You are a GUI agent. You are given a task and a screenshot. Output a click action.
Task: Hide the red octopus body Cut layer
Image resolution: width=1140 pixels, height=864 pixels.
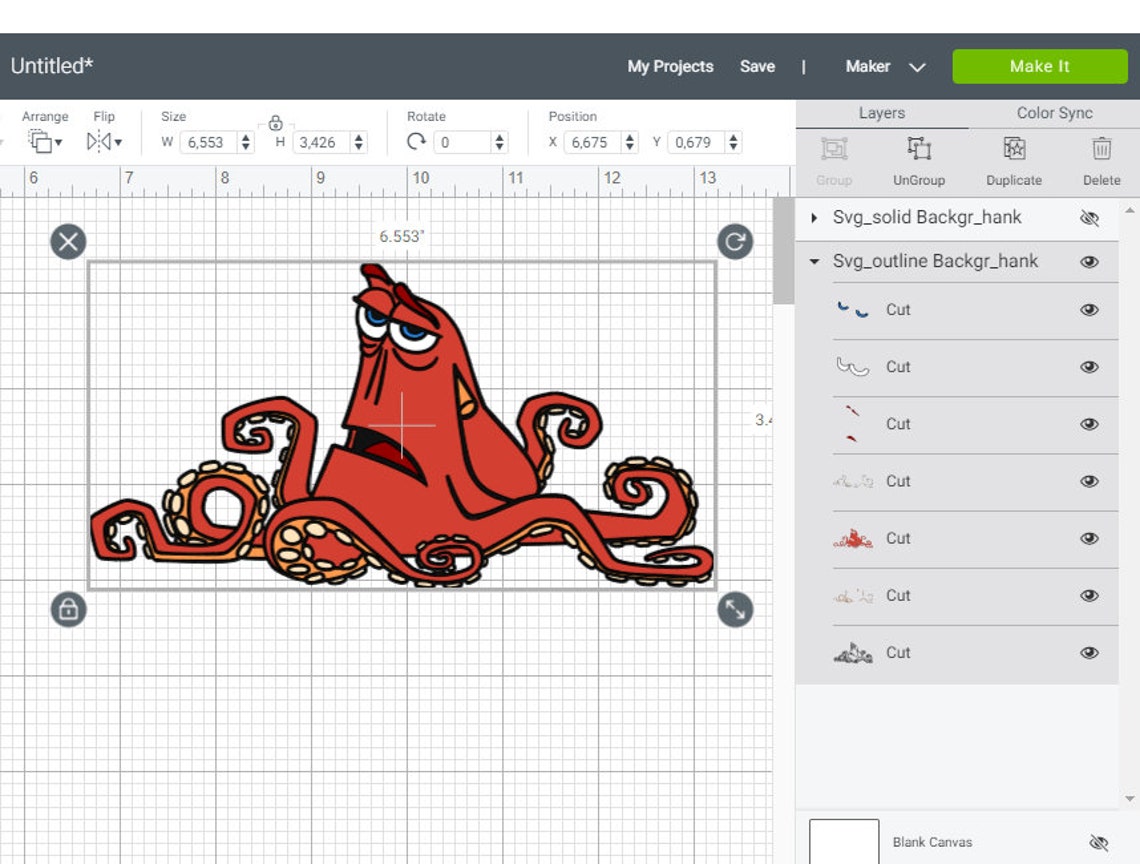1089,538
